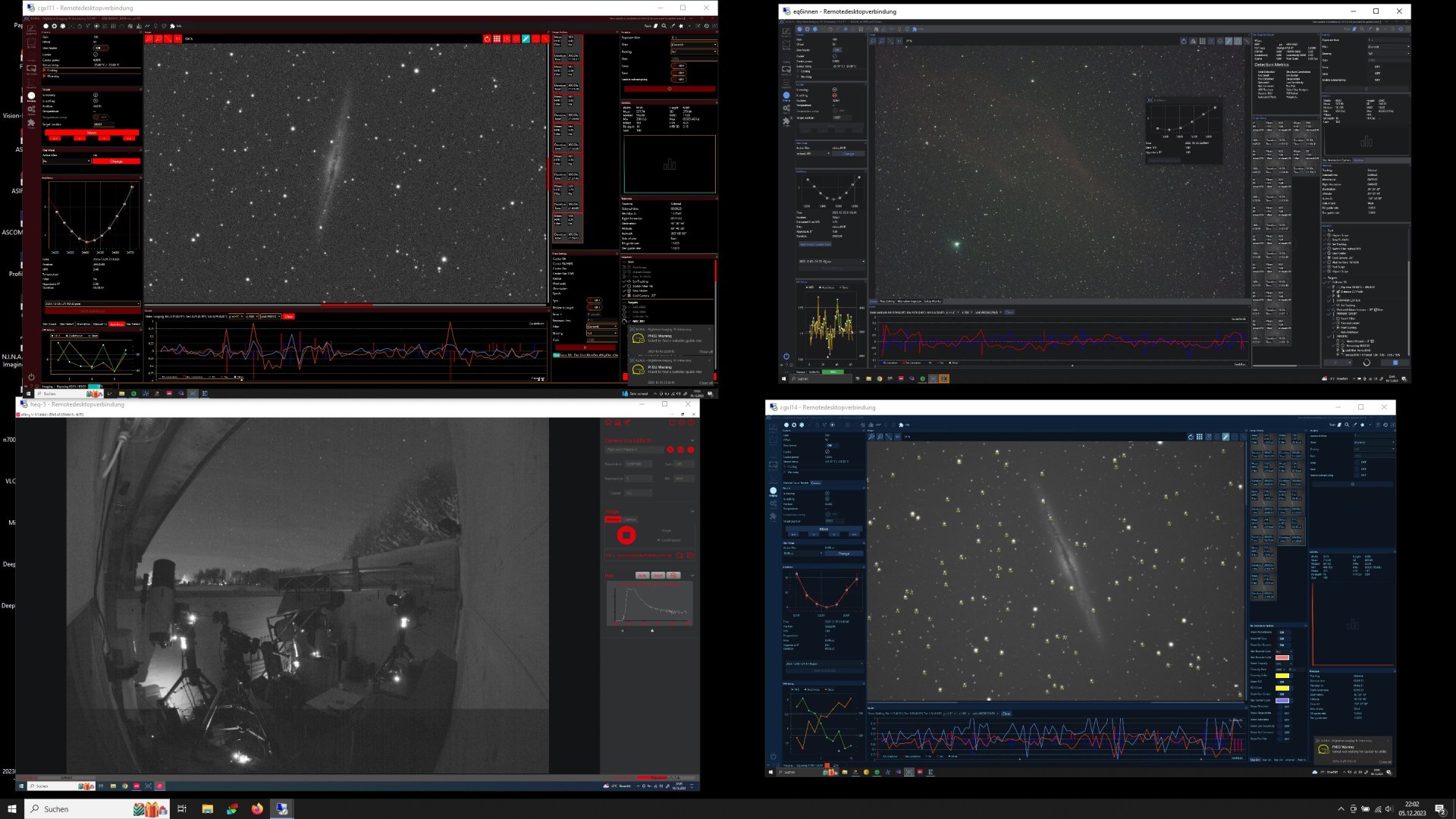Image resolution: width=1456 pixels, height=819 pixels.
Task: Select Star Annotation tab at cgxl14 bottom
Action: (1255, 760)
